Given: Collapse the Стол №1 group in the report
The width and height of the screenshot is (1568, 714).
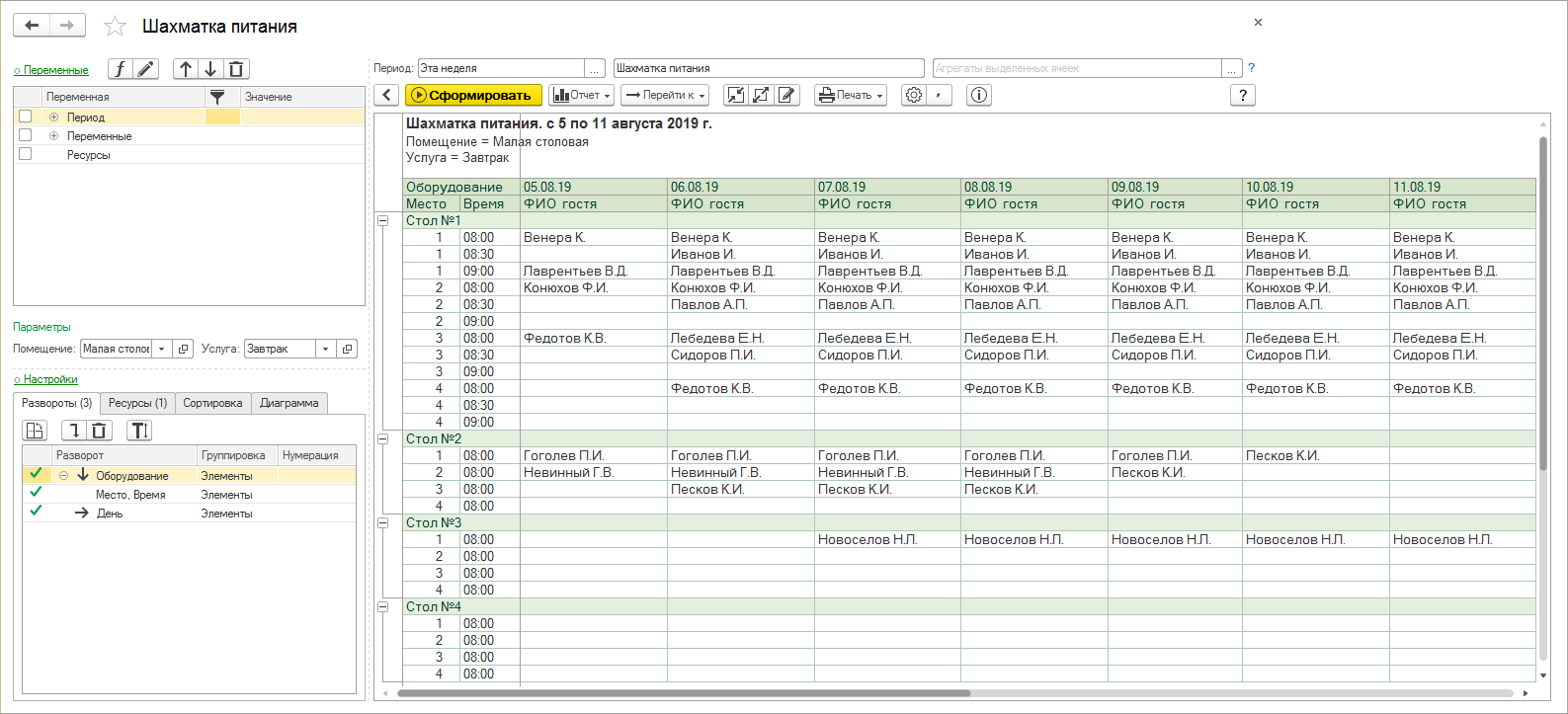Looking at the screenshot, I should (x=383, y=221).
